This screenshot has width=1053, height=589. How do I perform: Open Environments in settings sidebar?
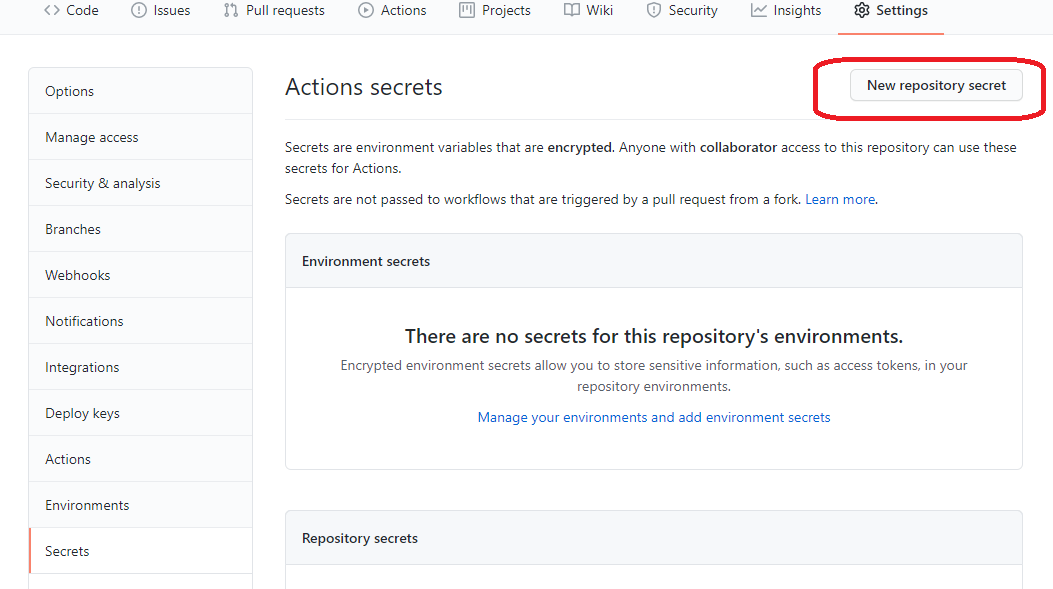tap(87, 505)
